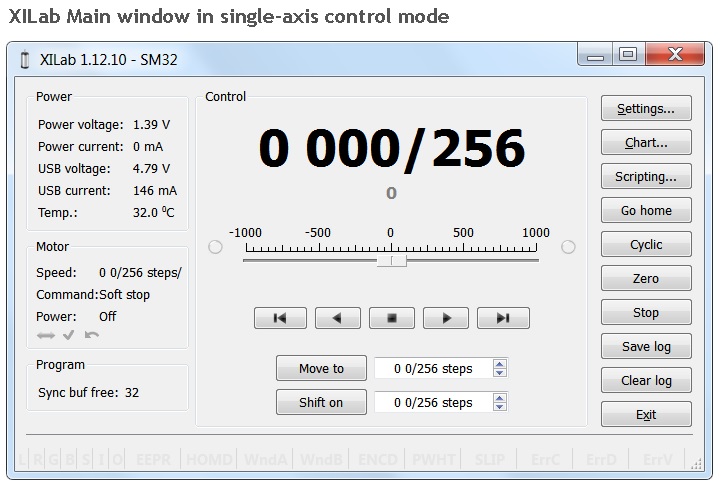This screenshot has width=722, height=488.
Task: Click the WndA status bar indicator
Action: [x=265, y=459]
